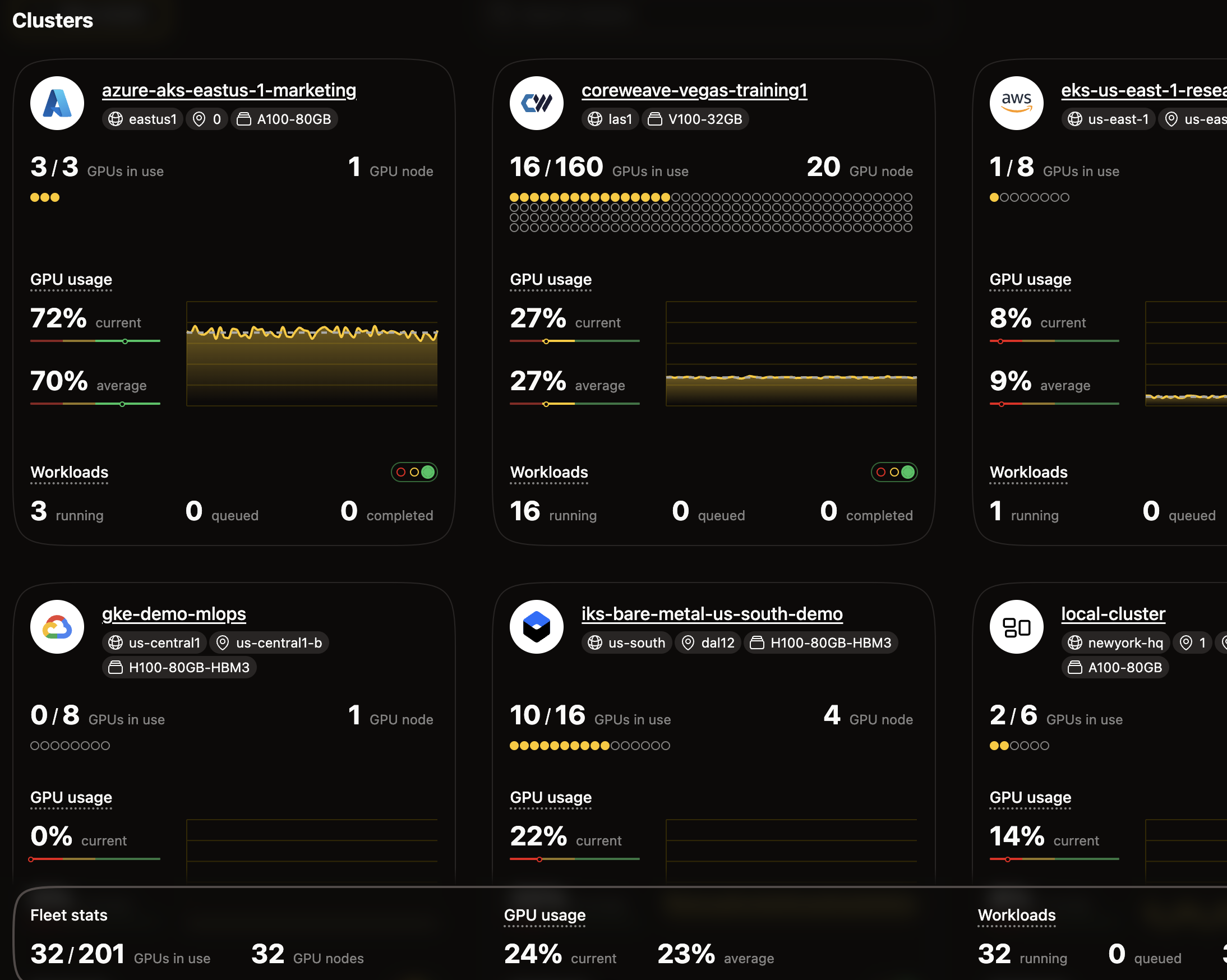This screenshot has width=1227, height=980.
Task: Expand Fleet stats at the bottom
Action: coord(68,915)
